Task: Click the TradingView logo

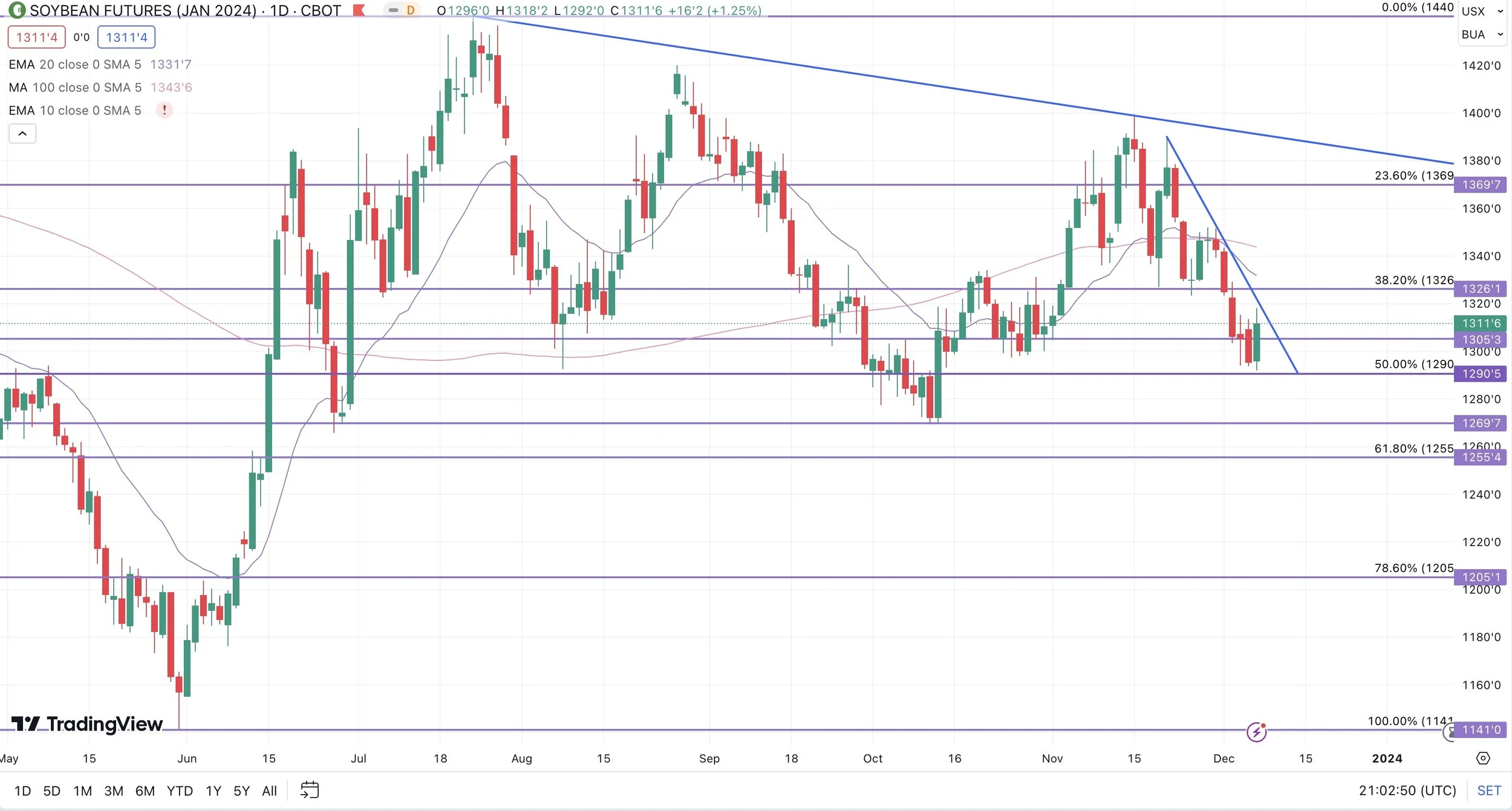Action: (x=87, y=724)
